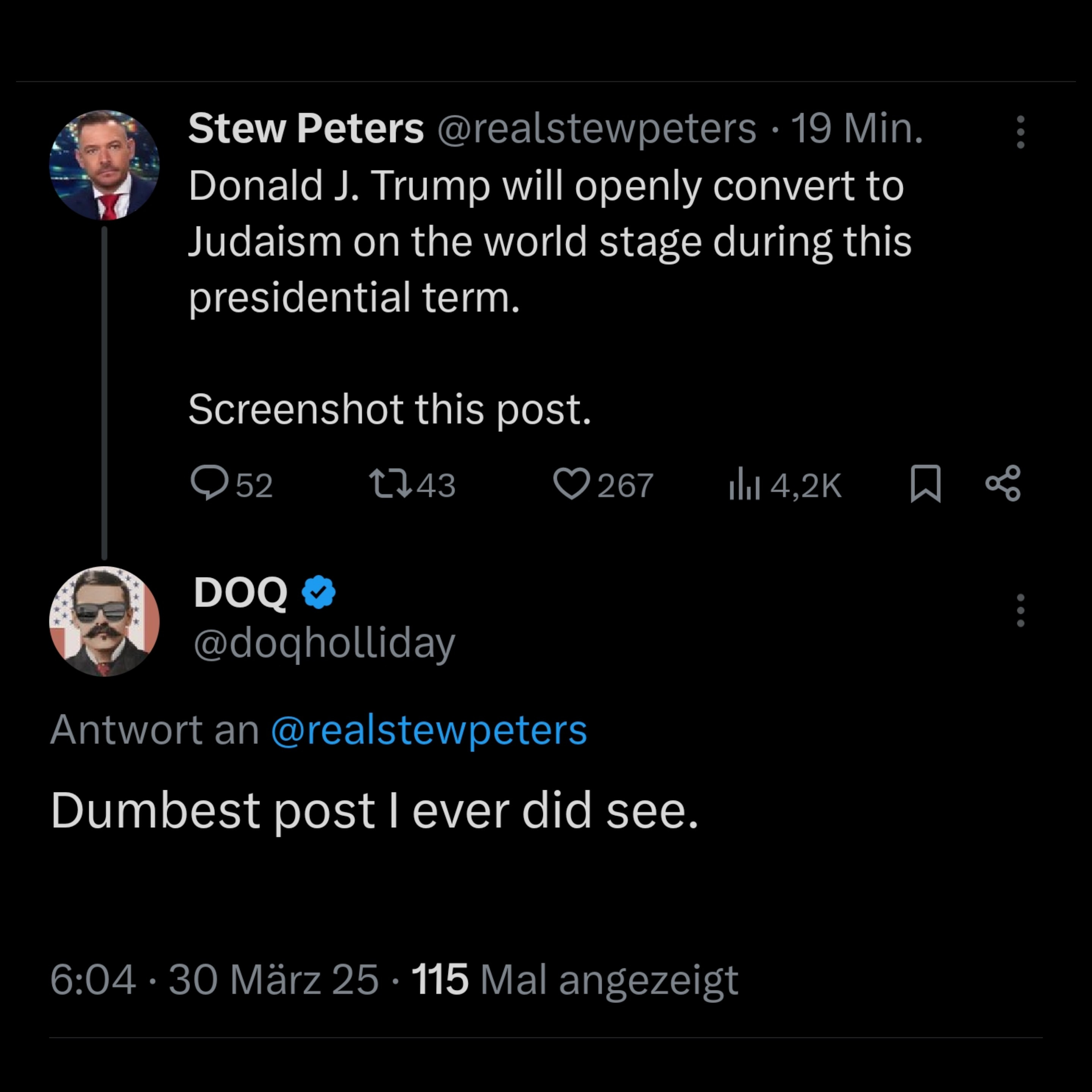
Task: Click the 19 Min. timestamp
Action: [856, 128]
